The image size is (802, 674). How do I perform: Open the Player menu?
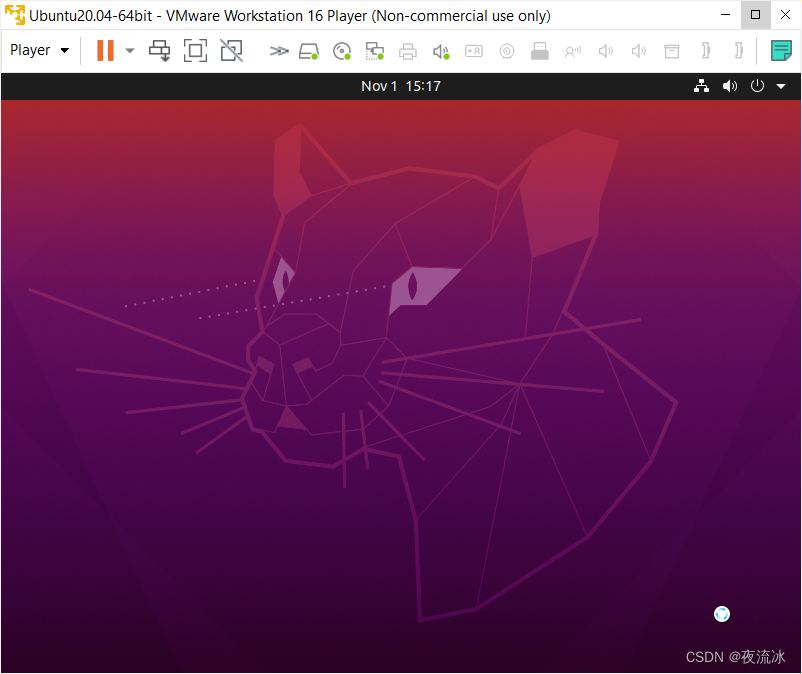(39, 50)
